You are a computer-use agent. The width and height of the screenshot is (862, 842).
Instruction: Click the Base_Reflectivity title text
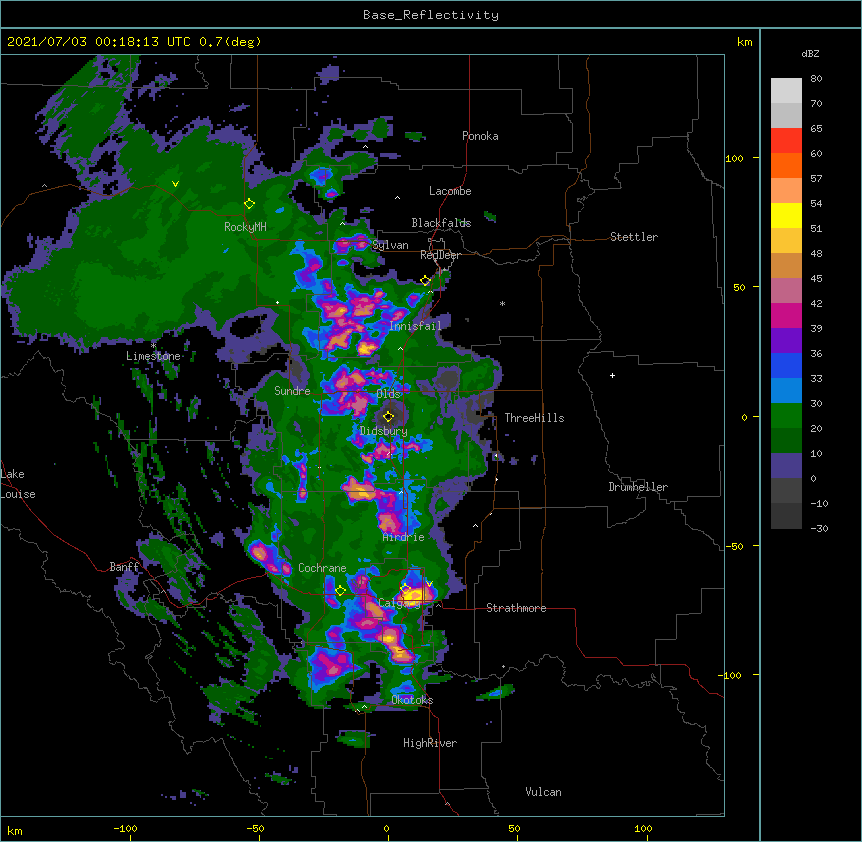point(431,15)
